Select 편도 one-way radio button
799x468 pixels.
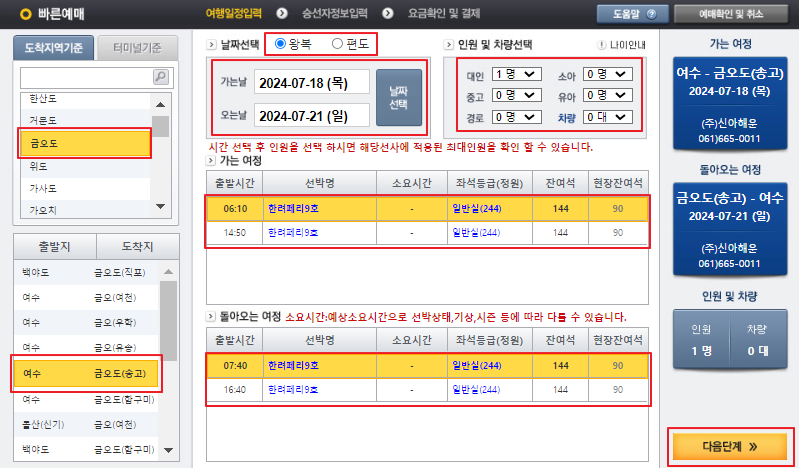[337, 44]
